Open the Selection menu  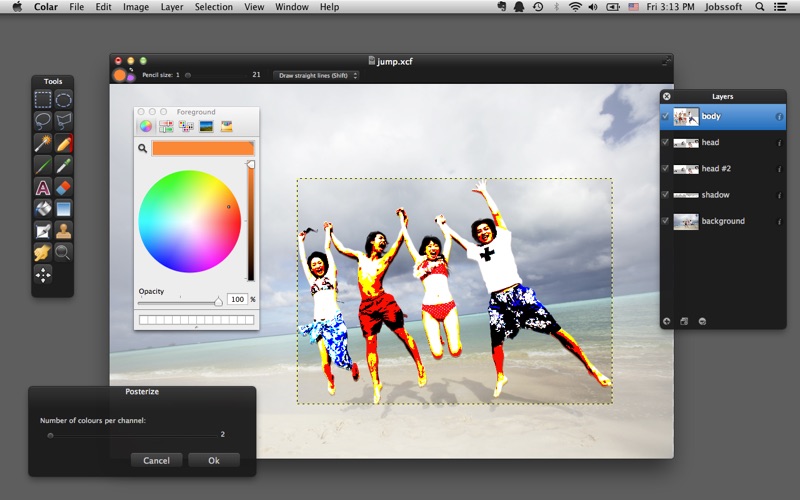point(213,7)
